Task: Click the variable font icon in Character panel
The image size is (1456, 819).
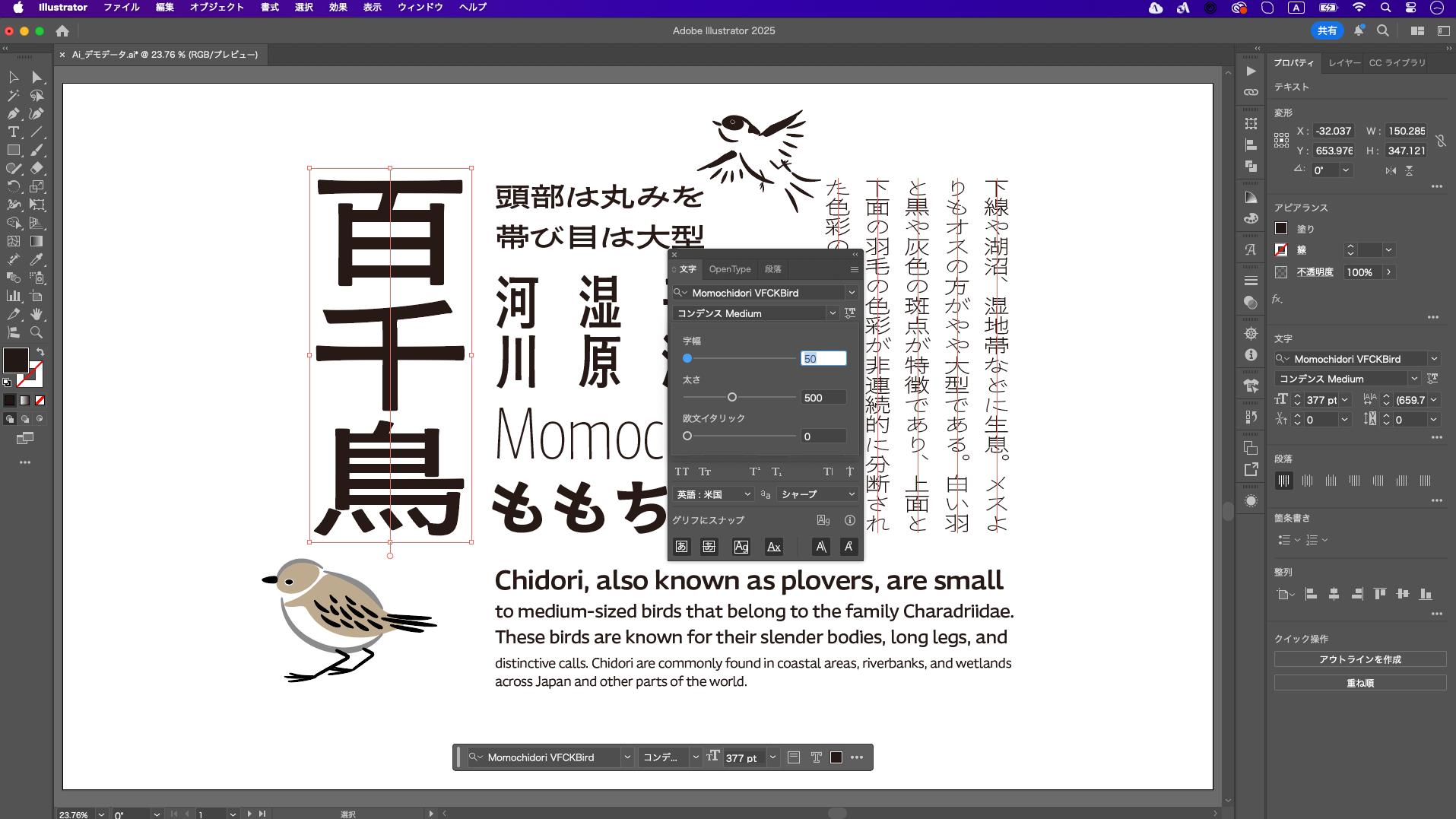Action: tap(850, 313)
